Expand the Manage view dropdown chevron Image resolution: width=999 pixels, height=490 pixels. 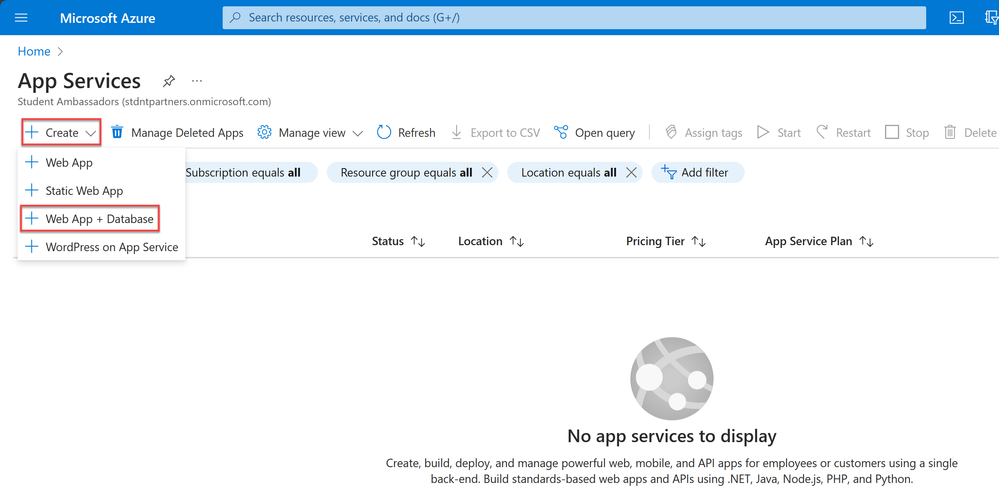(357, 133)
